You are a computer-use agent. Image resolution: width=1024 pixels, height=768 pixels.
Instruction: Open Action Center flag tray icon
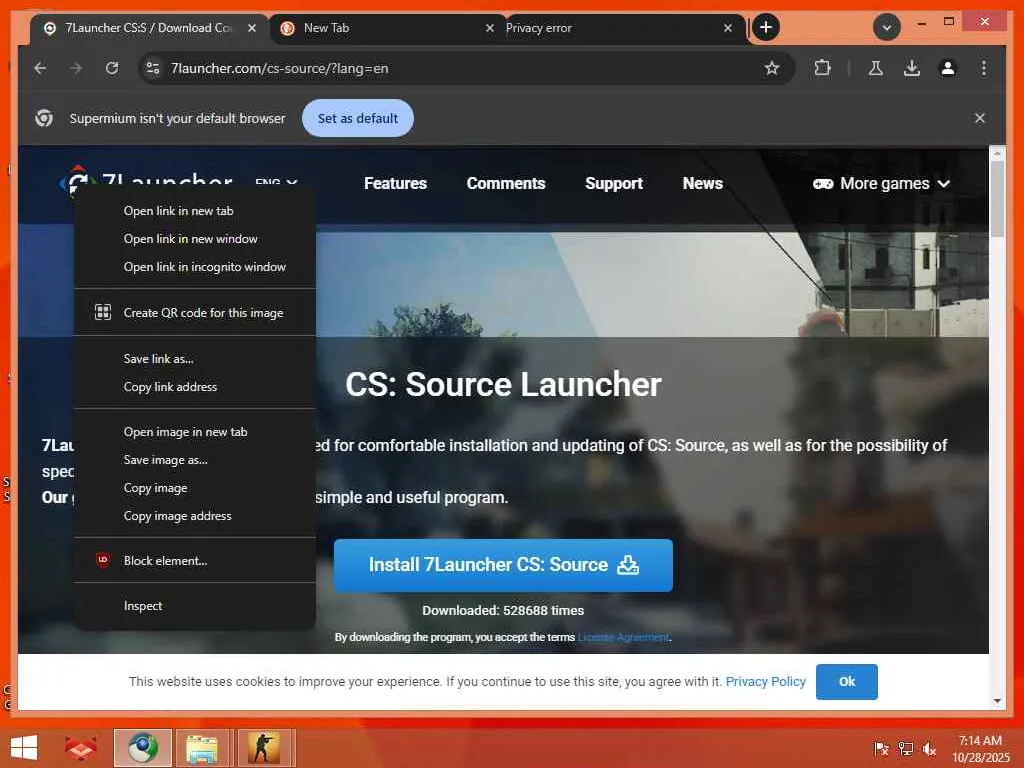pos(881,748)
